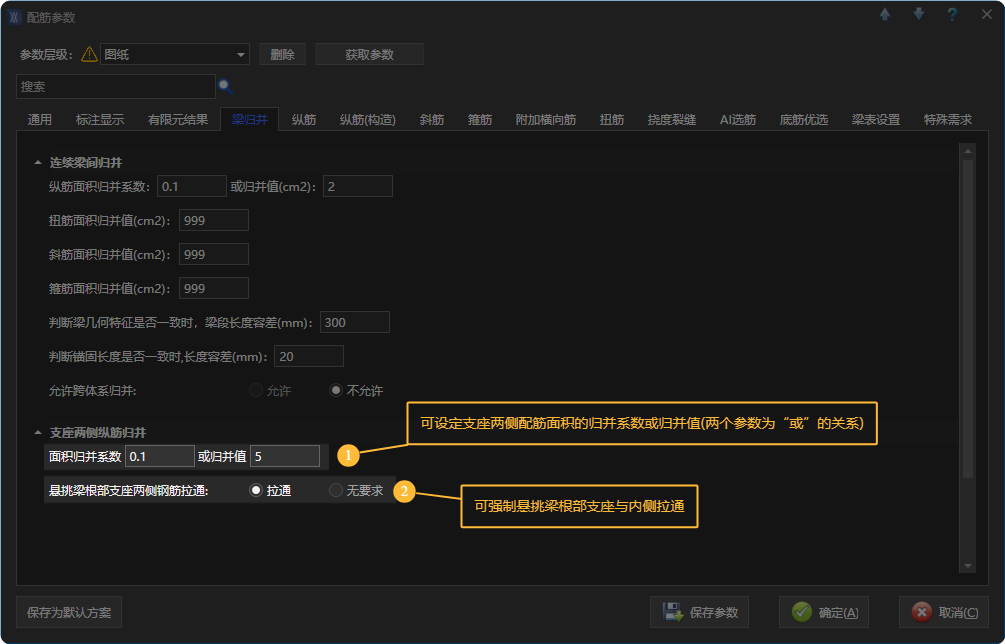The image size is (1005, 644).
Task: Open help with the question mark icon
Action: coord(952,15)
